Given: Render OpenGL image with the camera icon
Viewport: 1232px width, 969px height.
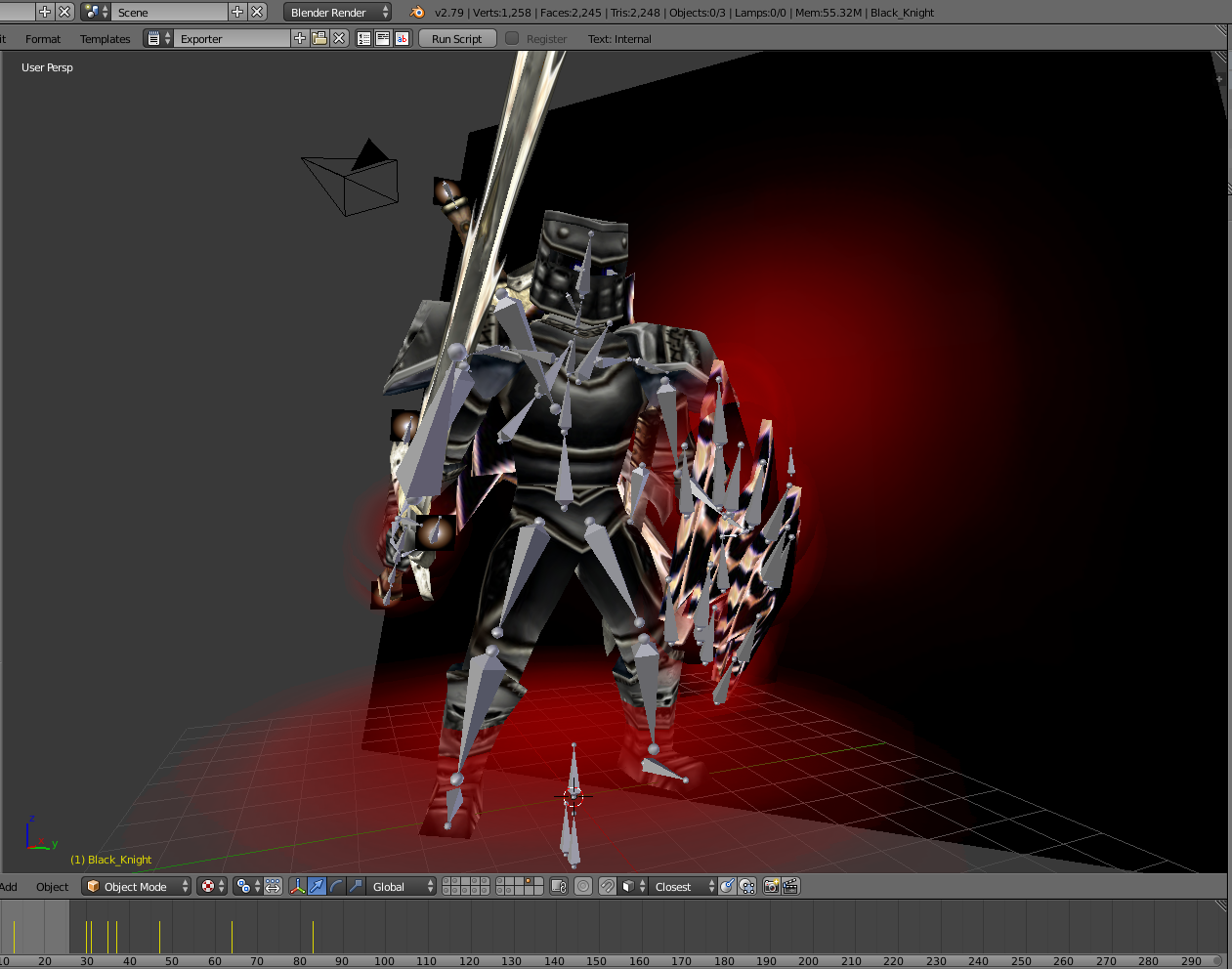Looking at the screenshot, I should (772, 886).
